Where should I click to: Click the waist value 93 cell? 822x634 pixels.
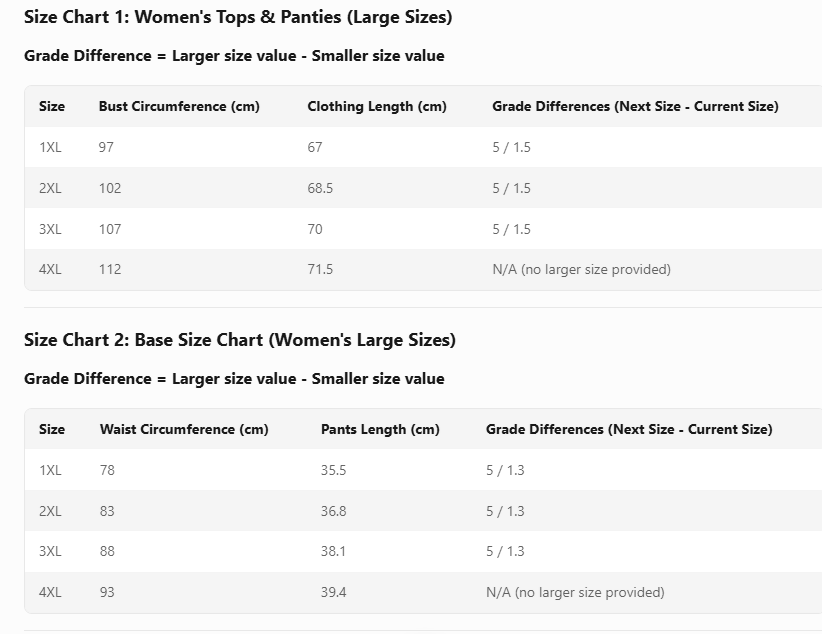[108, 593]
